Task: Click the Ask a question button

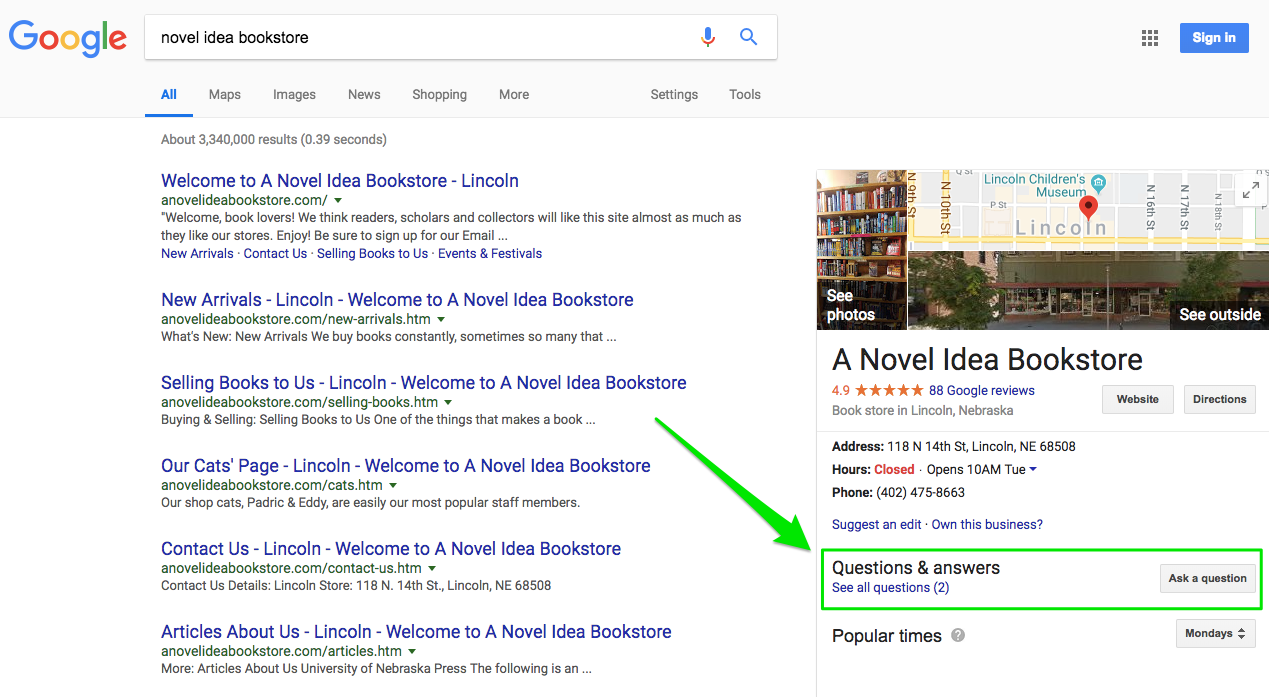Action: (1207, 578)
